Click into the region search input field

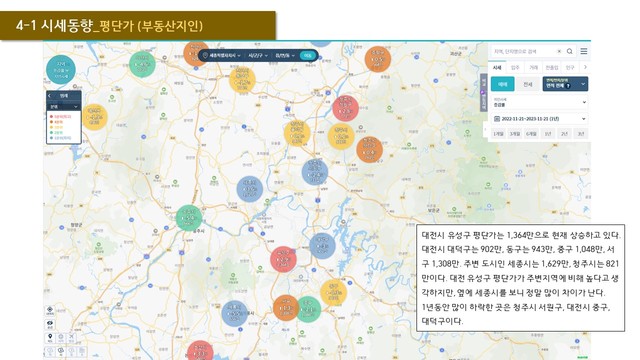tap(524, 51)
